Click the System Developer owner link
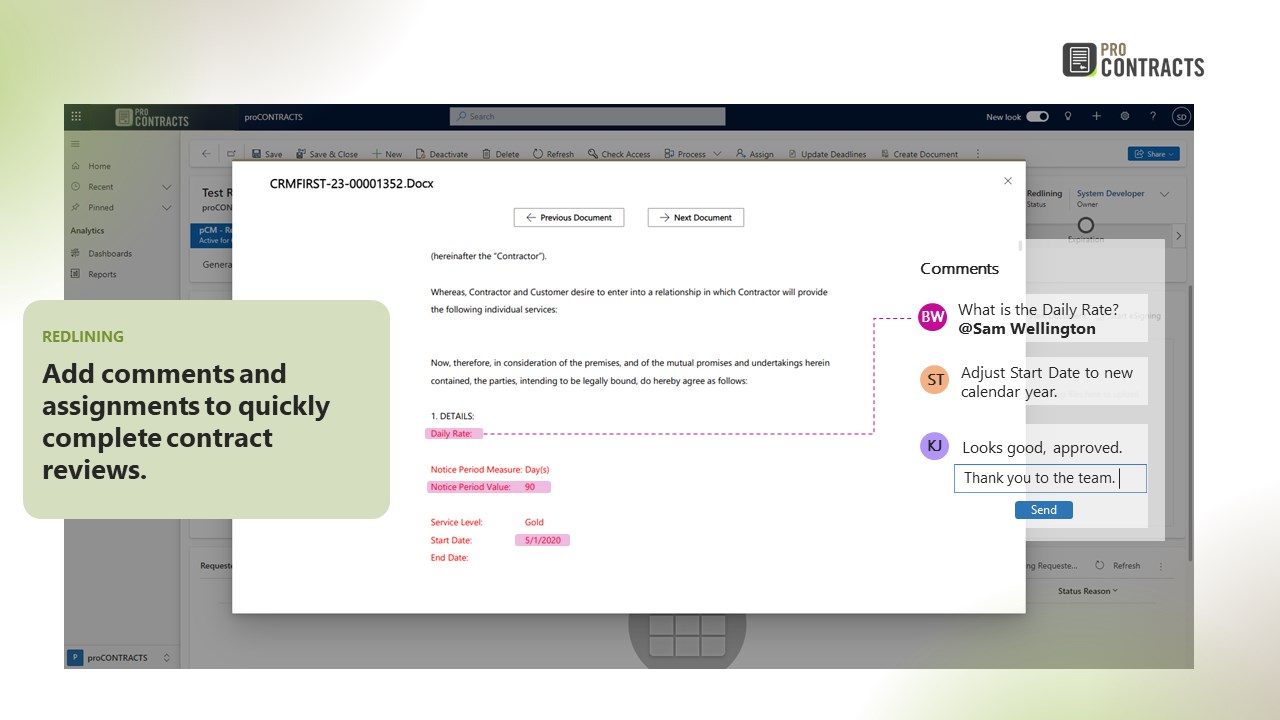Image resolution: width=1280 pixels, height=720 pixels. pos(1110,194)
